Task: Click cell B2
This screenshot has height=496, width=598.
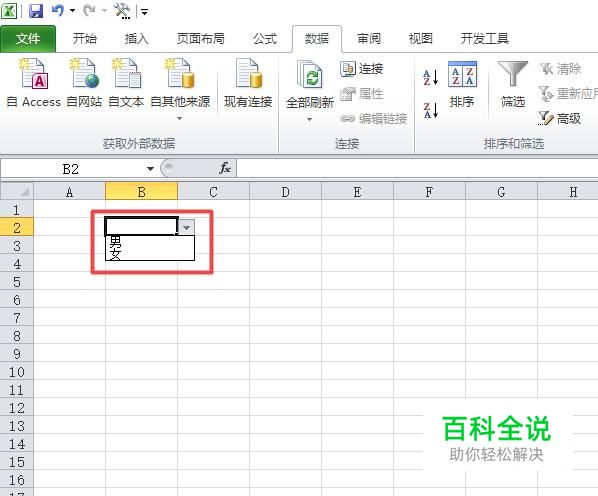Action: coord(141,226)
